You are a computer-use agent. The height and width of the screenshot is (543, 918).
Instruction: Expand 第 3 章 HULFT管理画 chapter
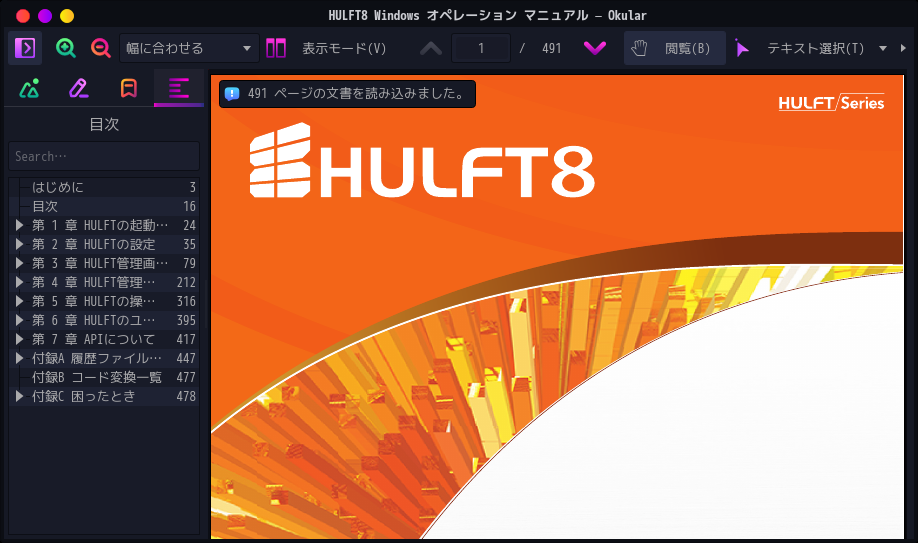pyautogui.click(x=19, y=263)
